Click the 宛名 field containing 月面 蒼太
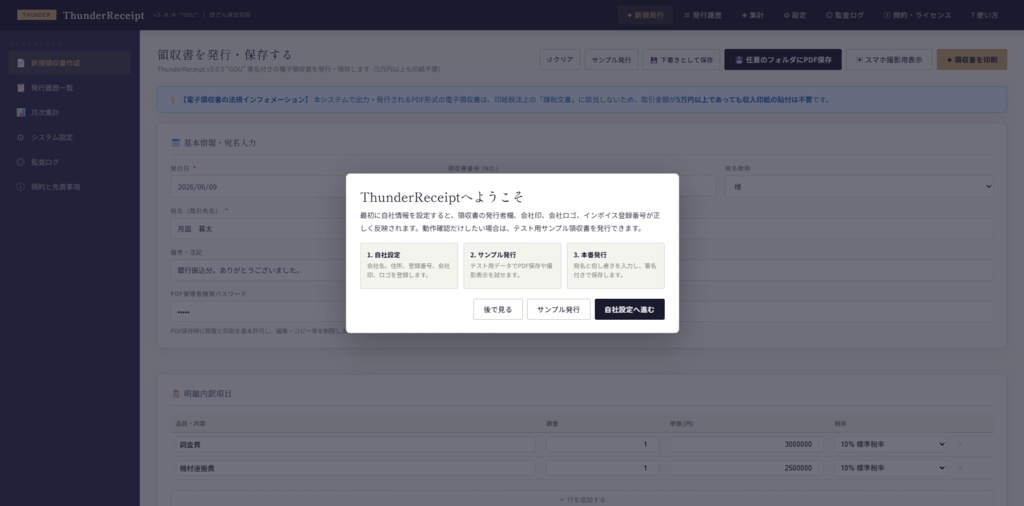The width and height of the screenshot is (1024, 506). [x=259, y=229]
